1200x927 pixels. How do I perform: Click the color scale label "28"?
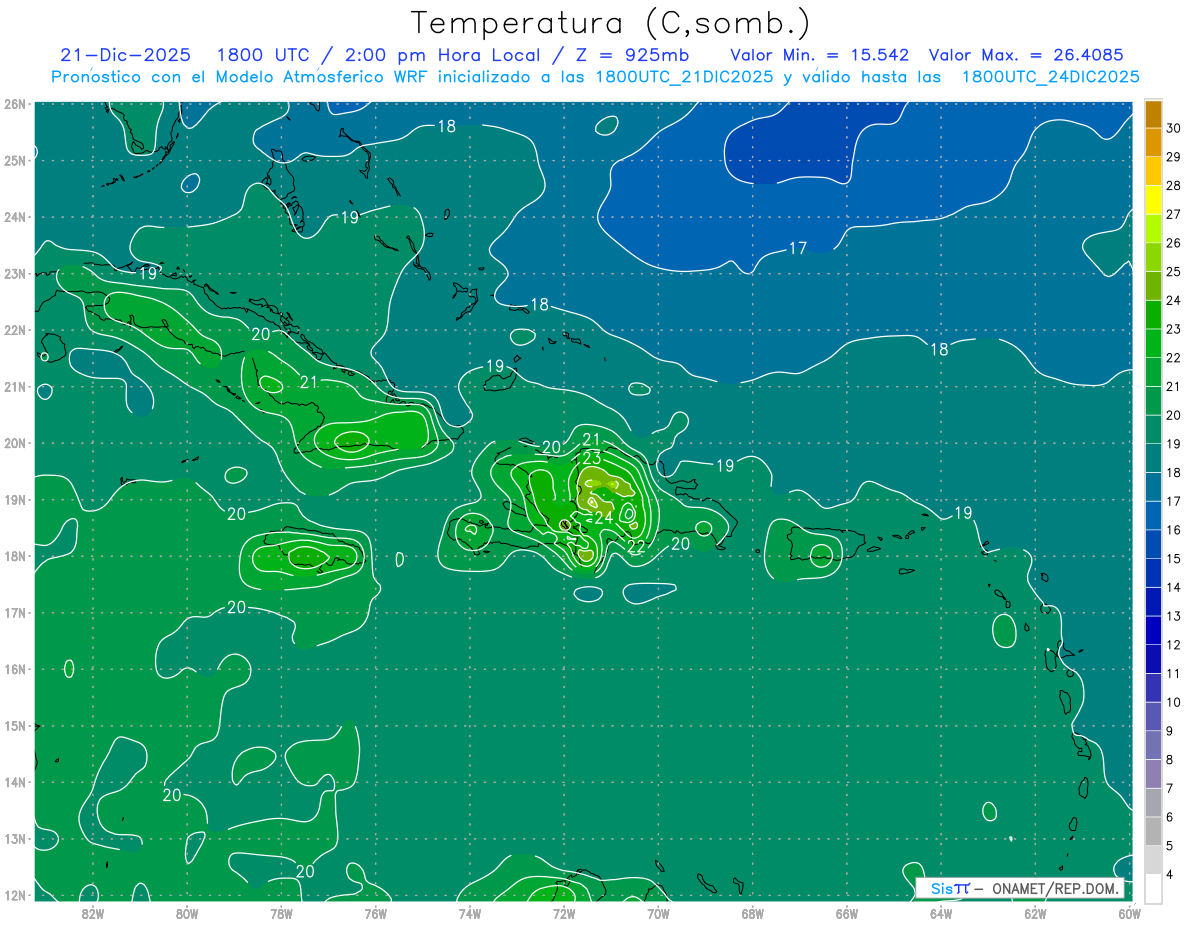click(x=1174, y=186)
